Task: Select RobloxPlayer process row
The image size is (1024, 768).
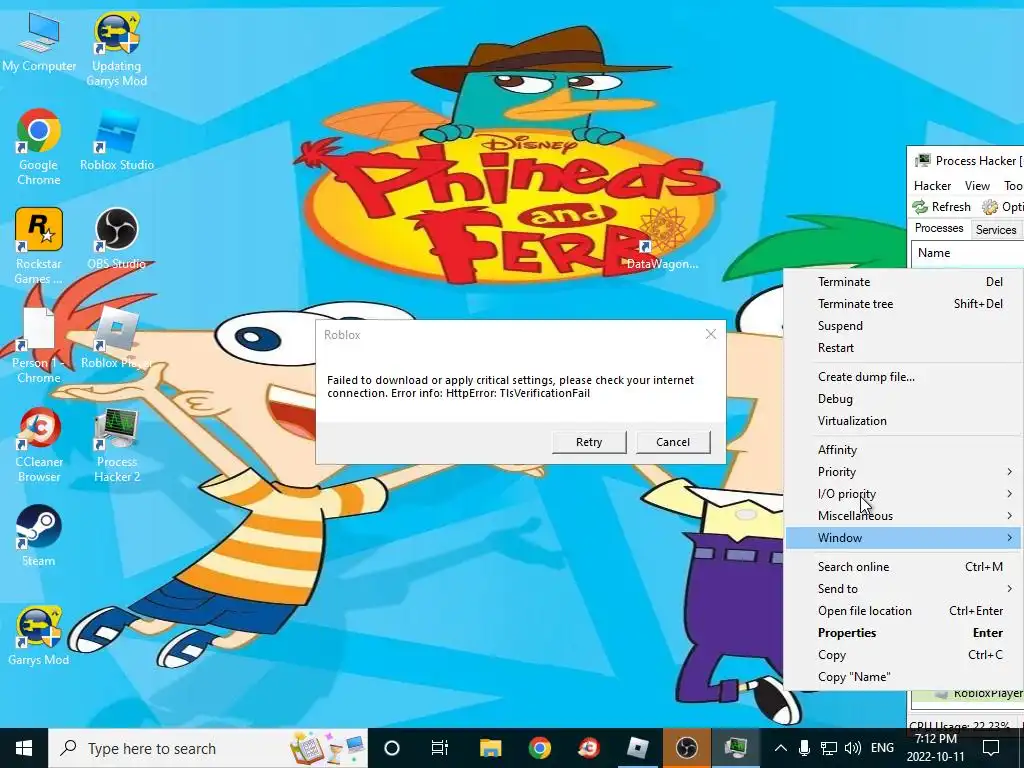Action: (967, 694)
